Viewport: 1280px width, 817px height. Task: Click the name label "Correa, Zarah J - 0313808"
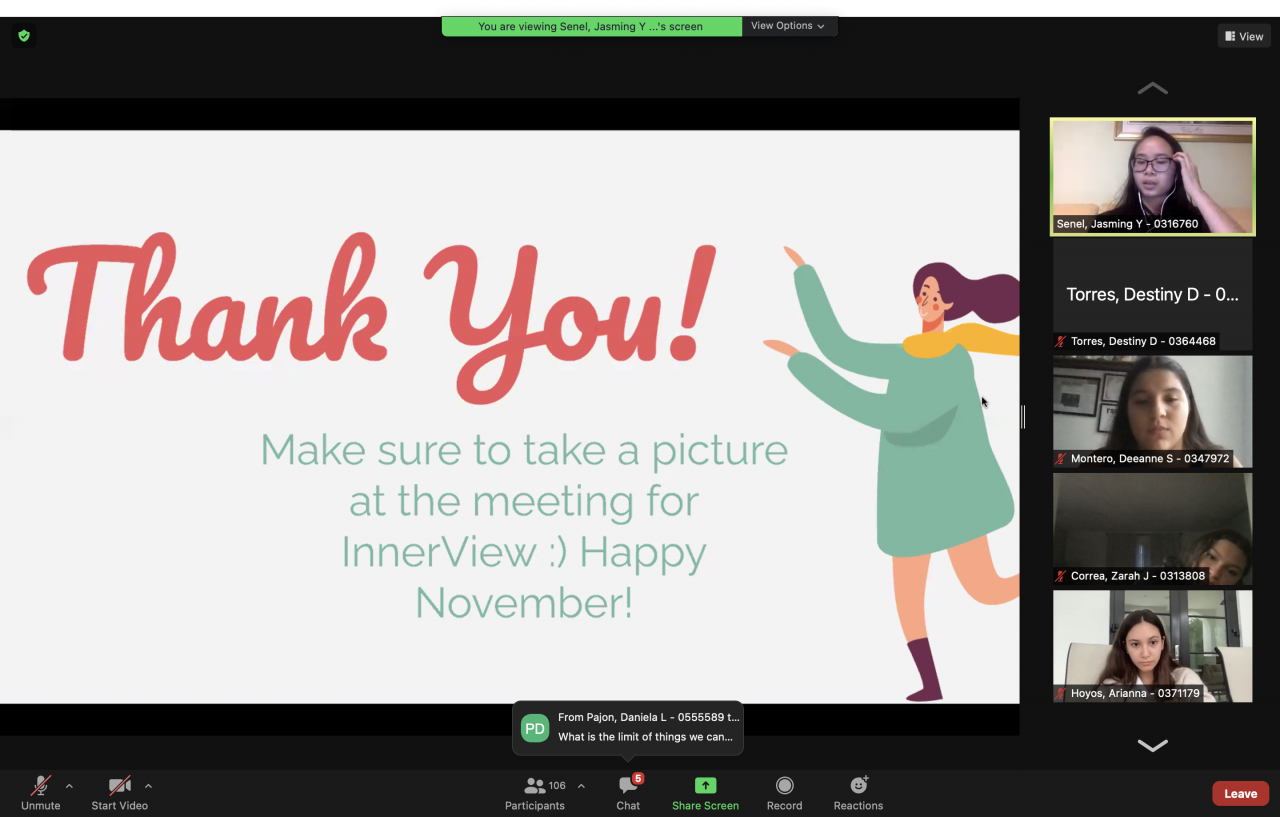point(1138,576)
